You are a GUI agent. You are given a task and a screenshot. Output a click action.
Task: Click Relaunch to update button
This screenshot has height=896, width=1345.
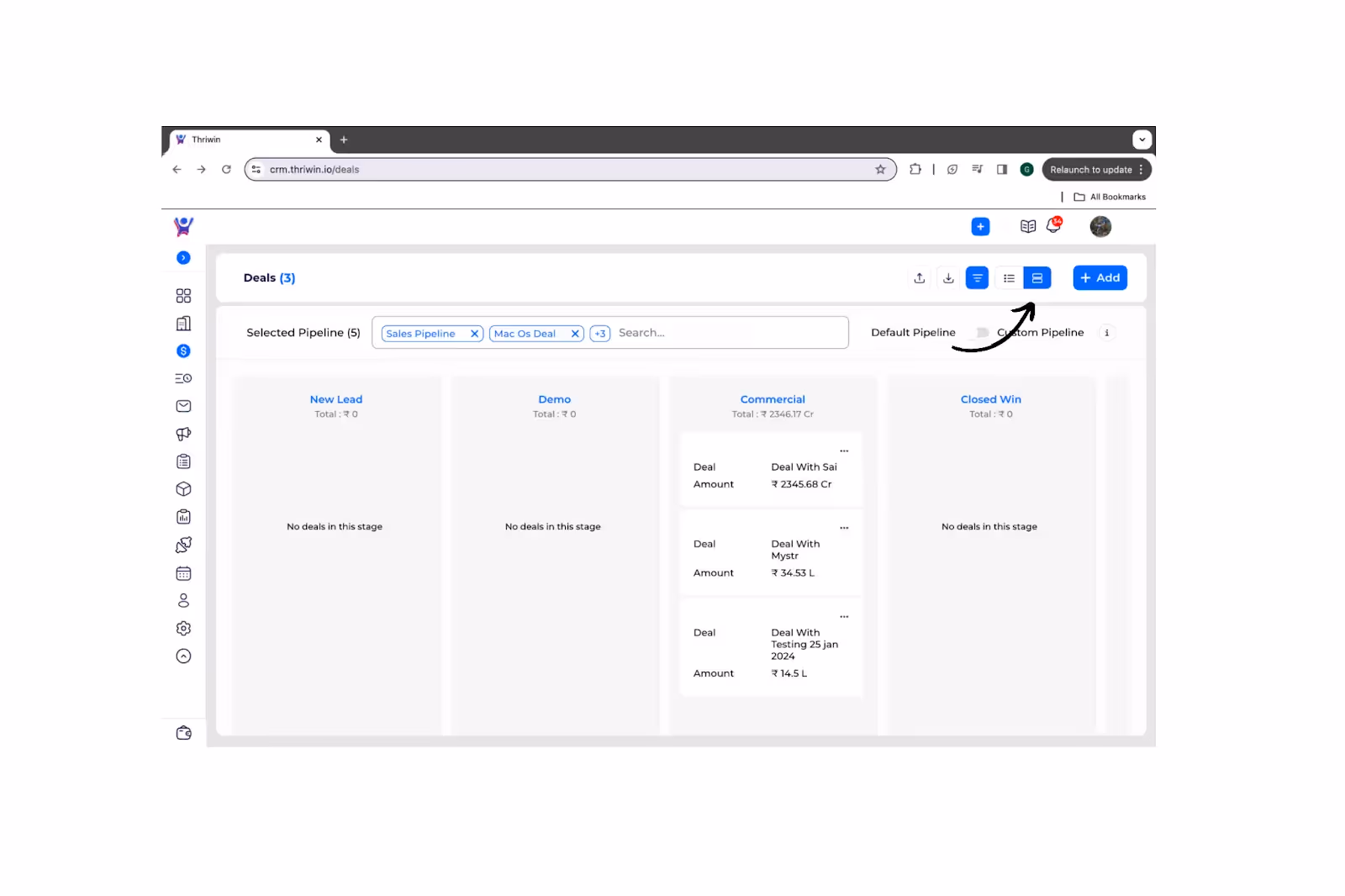click(x=1096, y=170)
